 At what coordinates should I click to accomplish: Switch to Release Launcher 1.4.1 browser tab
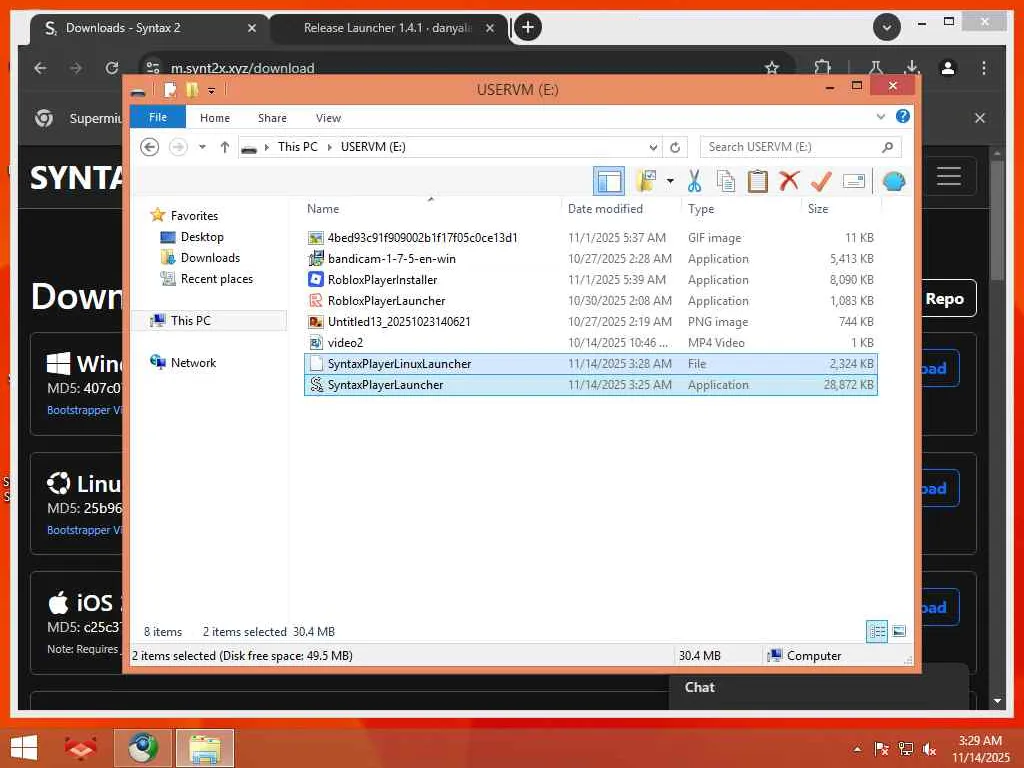386,28
